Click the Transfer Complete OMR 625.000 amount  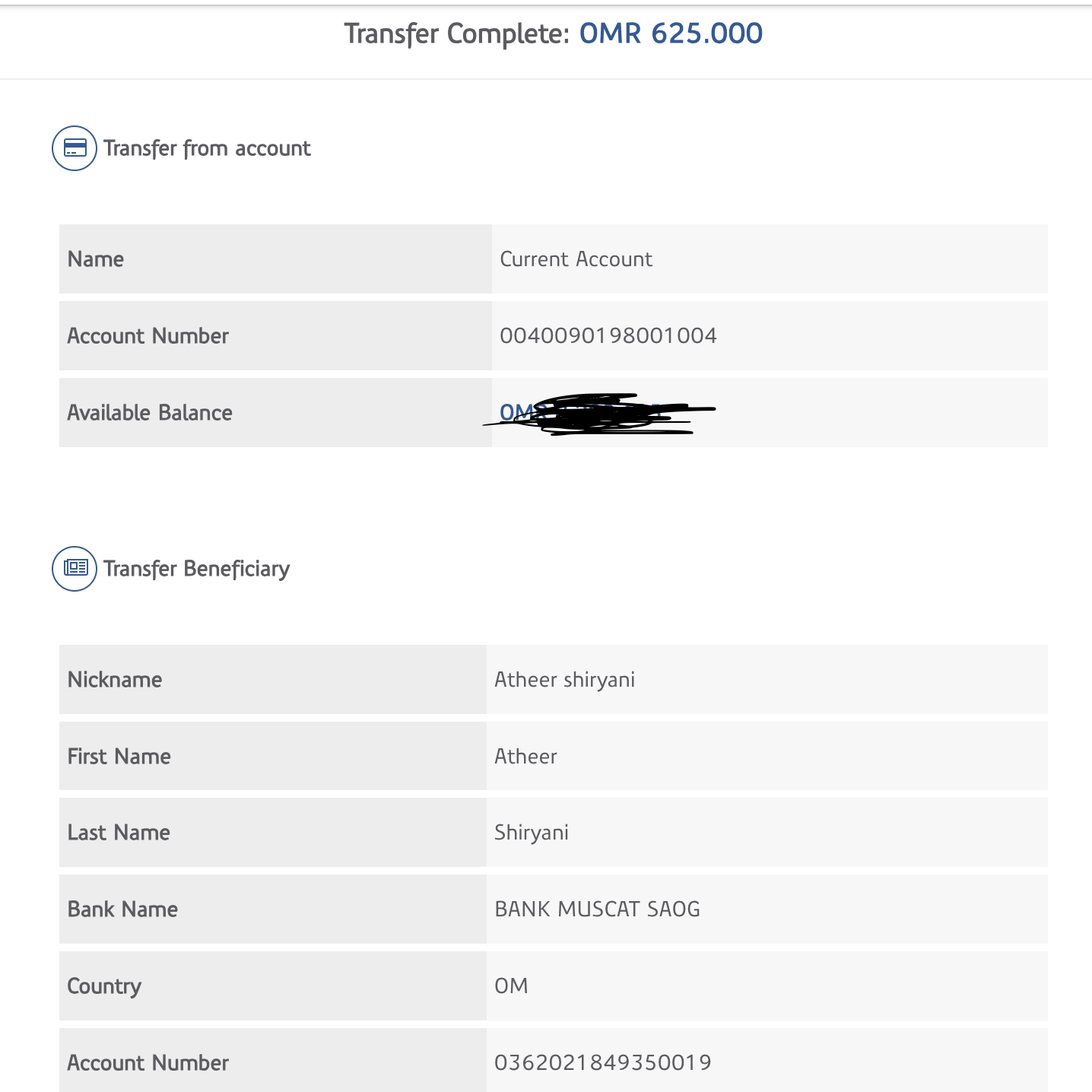pos(670,34)
